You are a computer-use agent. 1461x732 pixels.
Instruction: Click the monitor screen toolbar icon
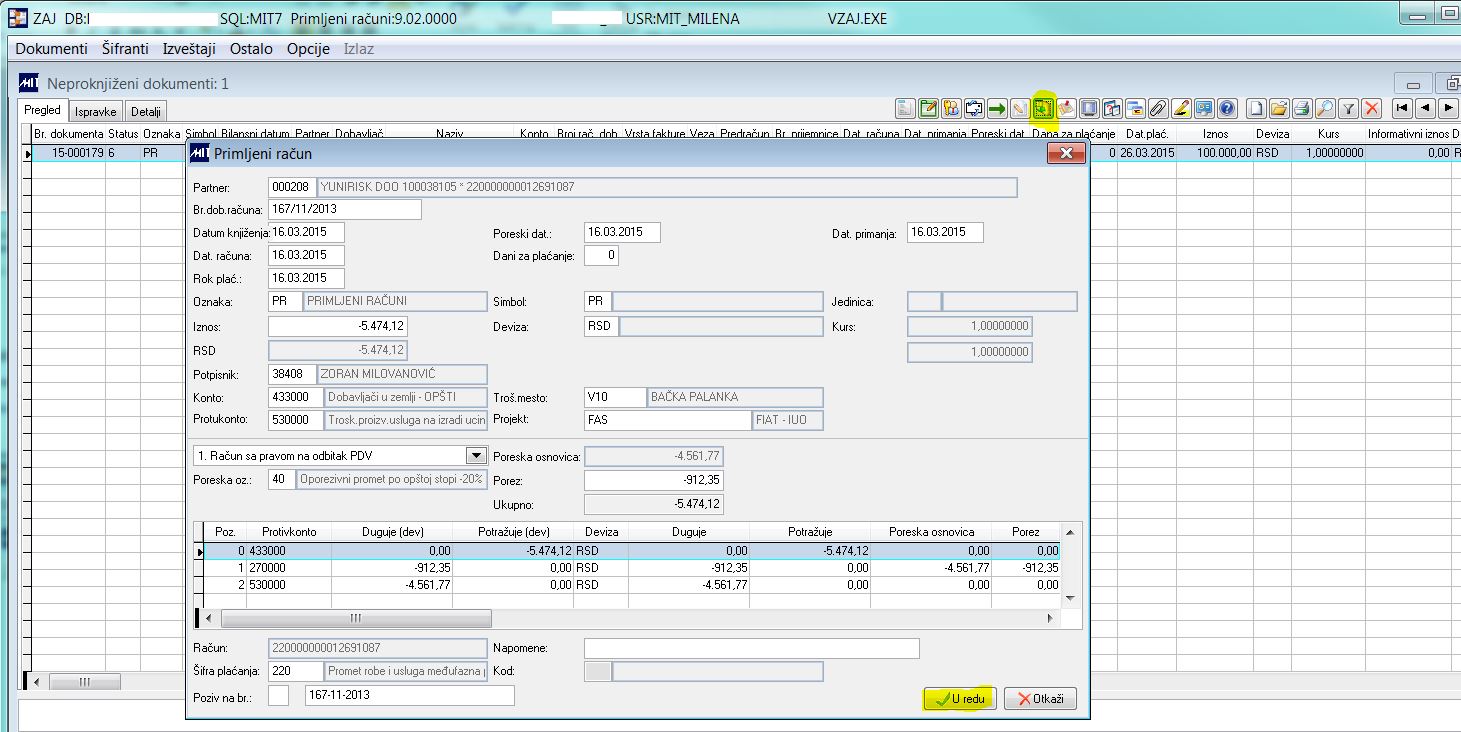(x=1090, y=108)
